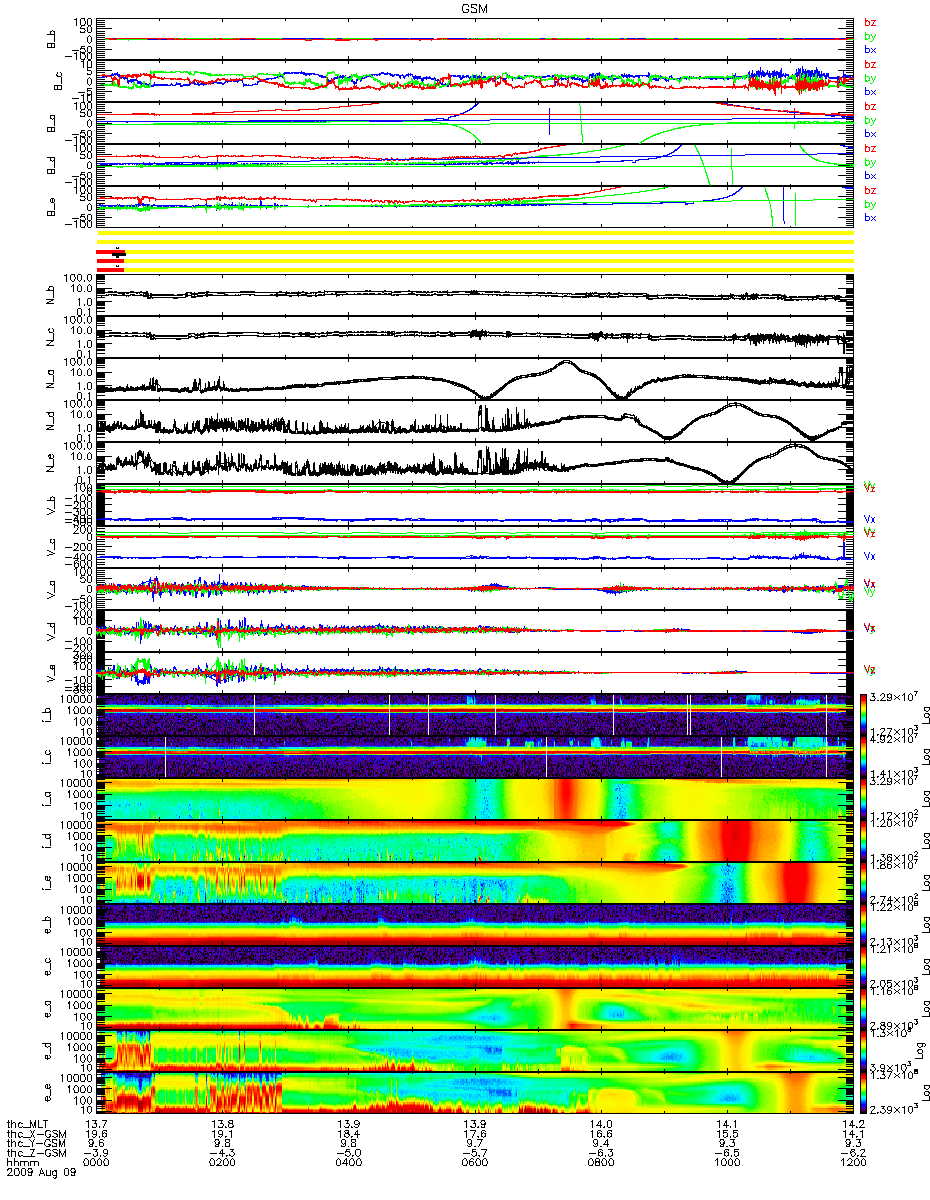Click the MLT value 13.7

pyautogui.click(x=97, y=1124)
